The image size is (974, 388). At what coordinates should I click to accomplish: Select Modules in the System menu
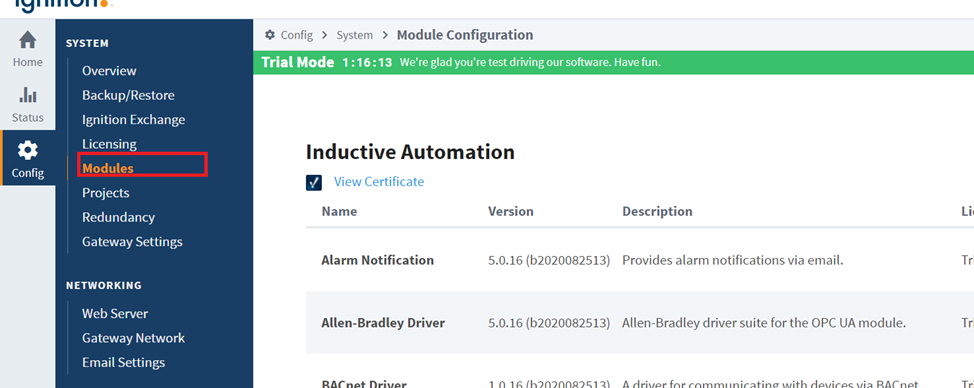click(x=108, y=168)
